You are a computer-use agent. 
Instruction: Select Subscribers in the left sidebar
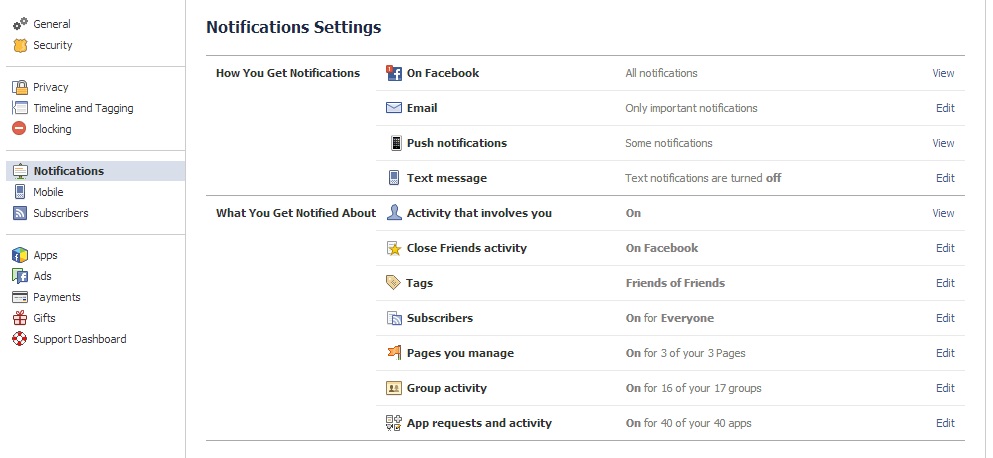coord(60,213)
